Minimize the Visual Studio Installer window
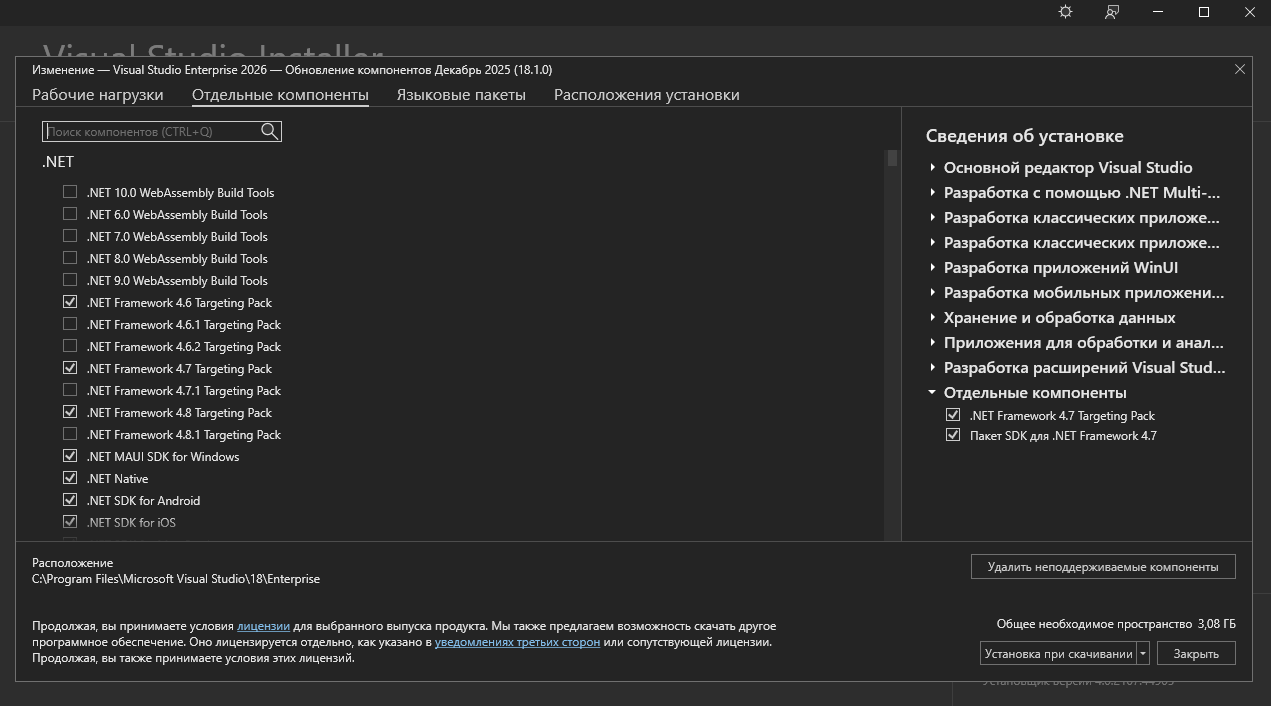This screenshot has height=706, width=1271. (1158, 12)
